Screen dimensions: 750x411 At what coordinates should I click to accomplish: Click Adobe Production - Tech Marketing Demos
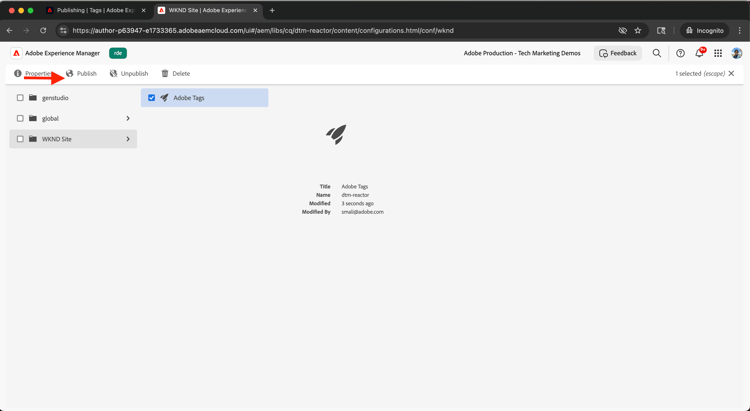pos(522,53)
